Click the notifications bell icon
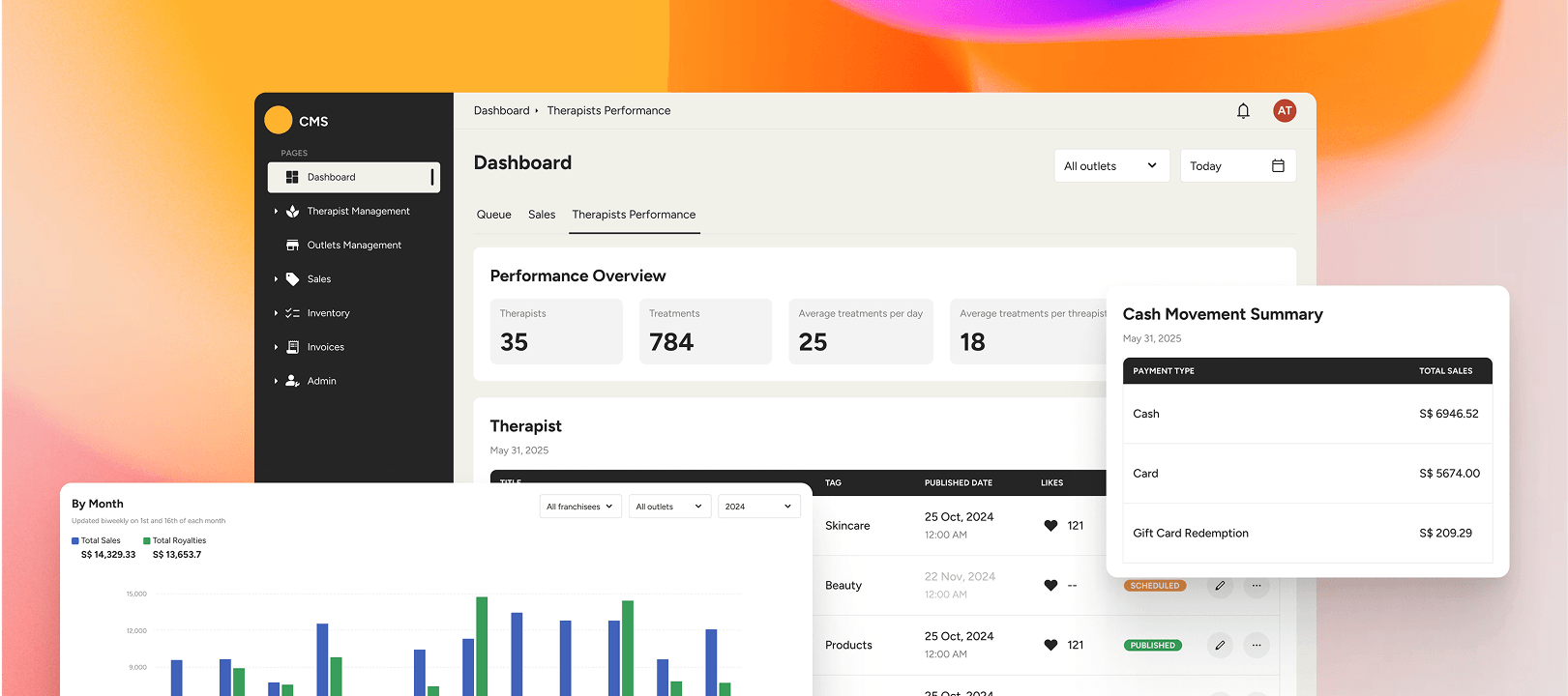Screen dimensions: 1568x696 tap(1243, 111)
